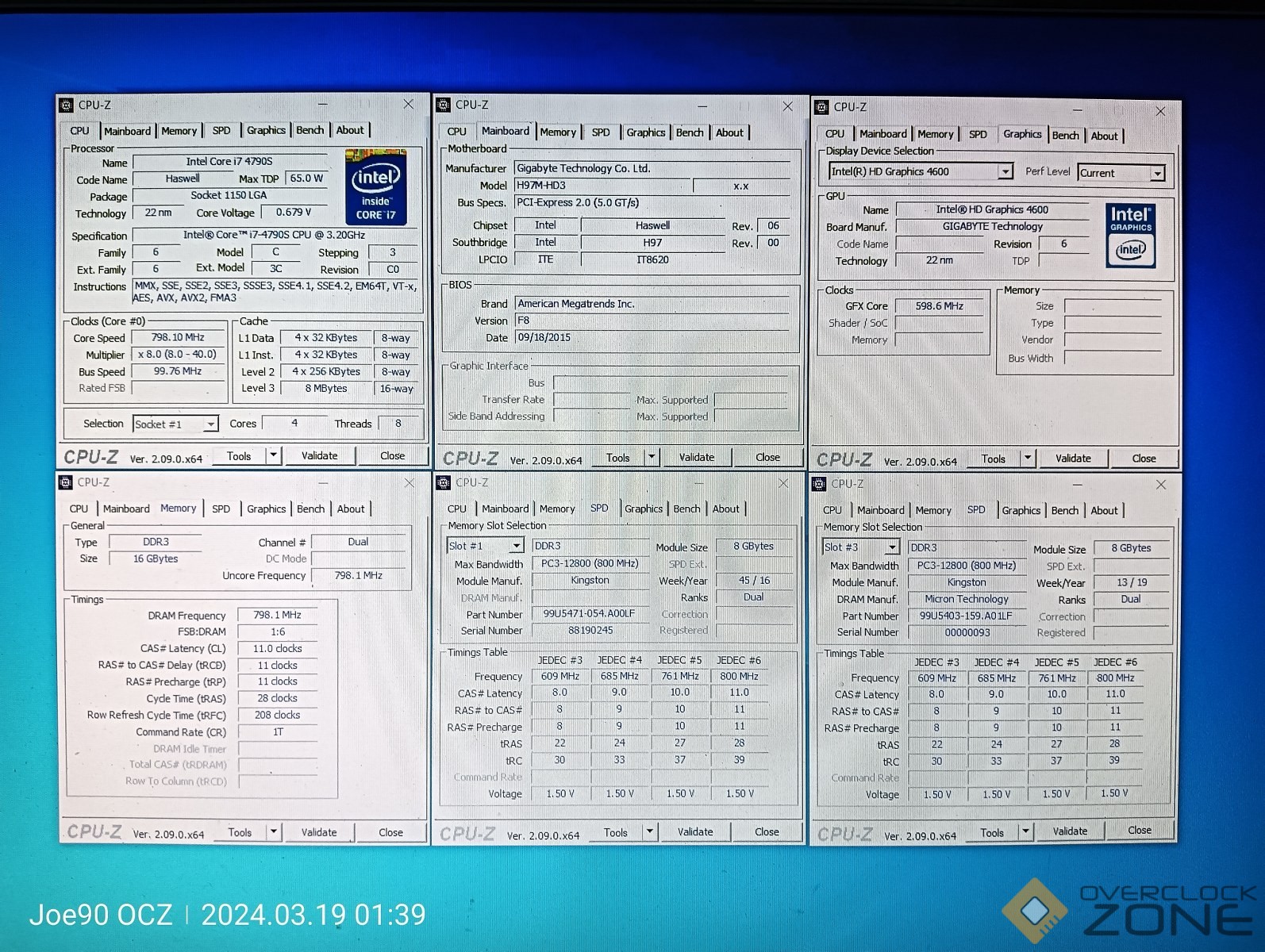Viewport: 1265px width, 952px height.
Task: Open the Intel(R) HD Graphics 4600 device dropdown
Action: coord(1005,171)
